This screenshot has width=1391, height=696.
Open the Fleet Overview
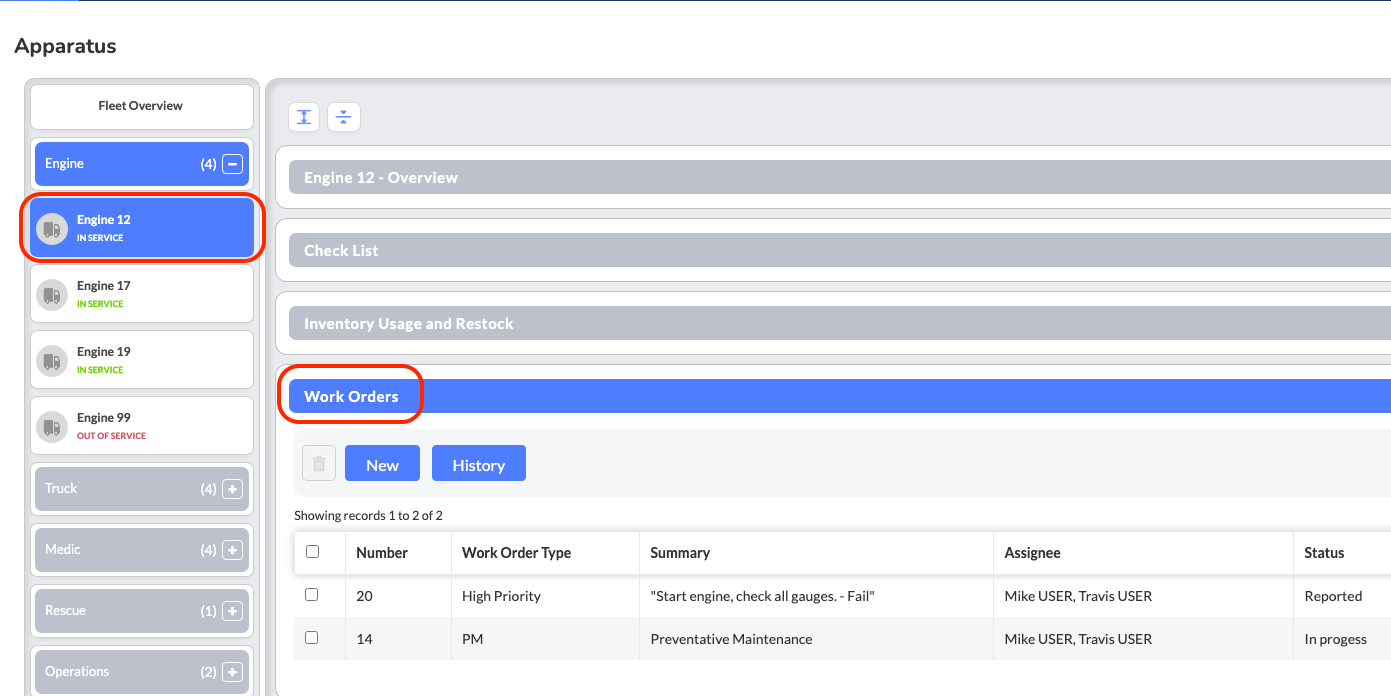pos(141,106)
